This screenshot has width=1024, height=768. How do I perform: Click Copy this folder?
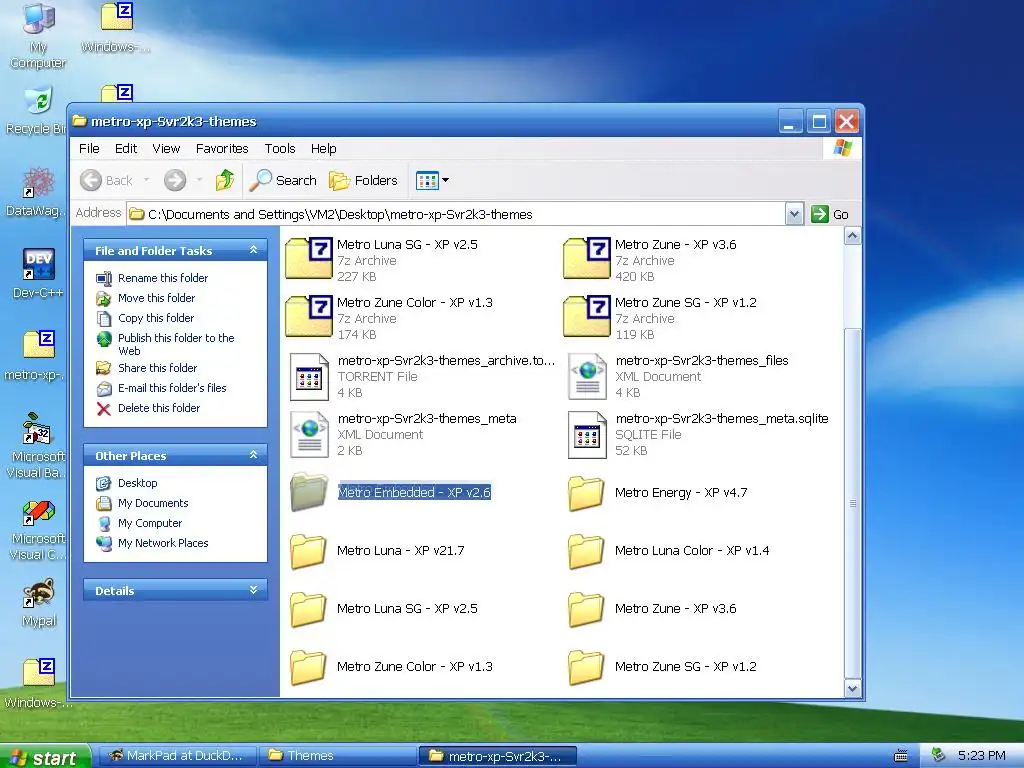[x=156, y=318]
